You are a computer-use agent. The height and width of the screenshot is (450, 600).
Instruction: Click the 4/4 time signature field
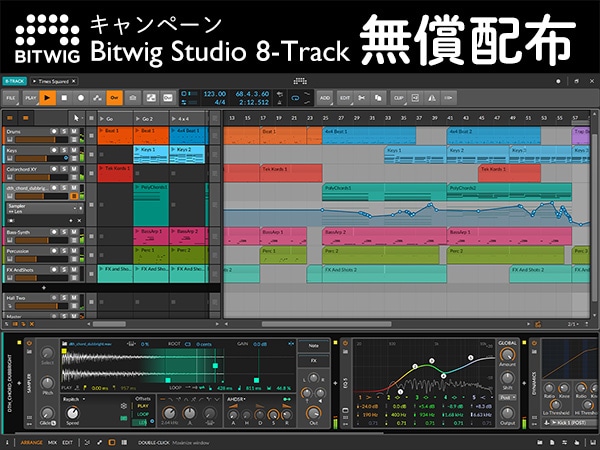(220, 103)
